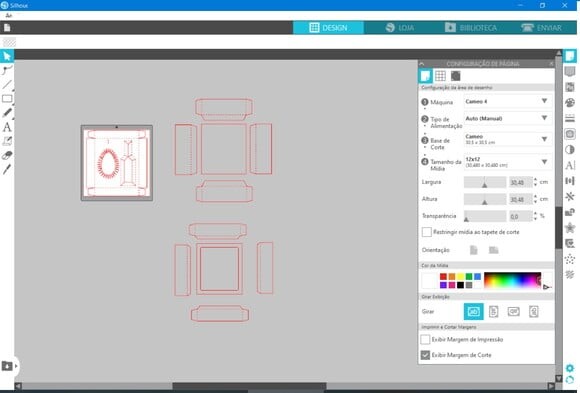Open the Rhinestones dotted icon
Screen dimensions: 580x393
(570, 259)
